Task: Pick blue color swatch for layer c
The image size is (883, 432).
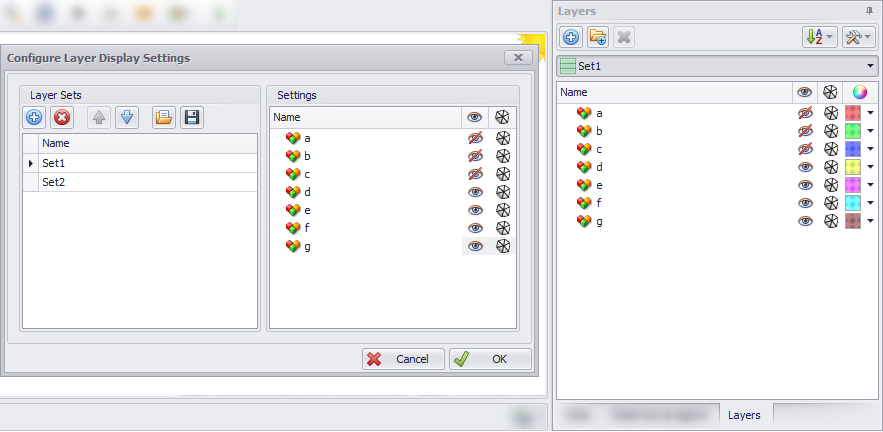Action: [x=853, y=149]
